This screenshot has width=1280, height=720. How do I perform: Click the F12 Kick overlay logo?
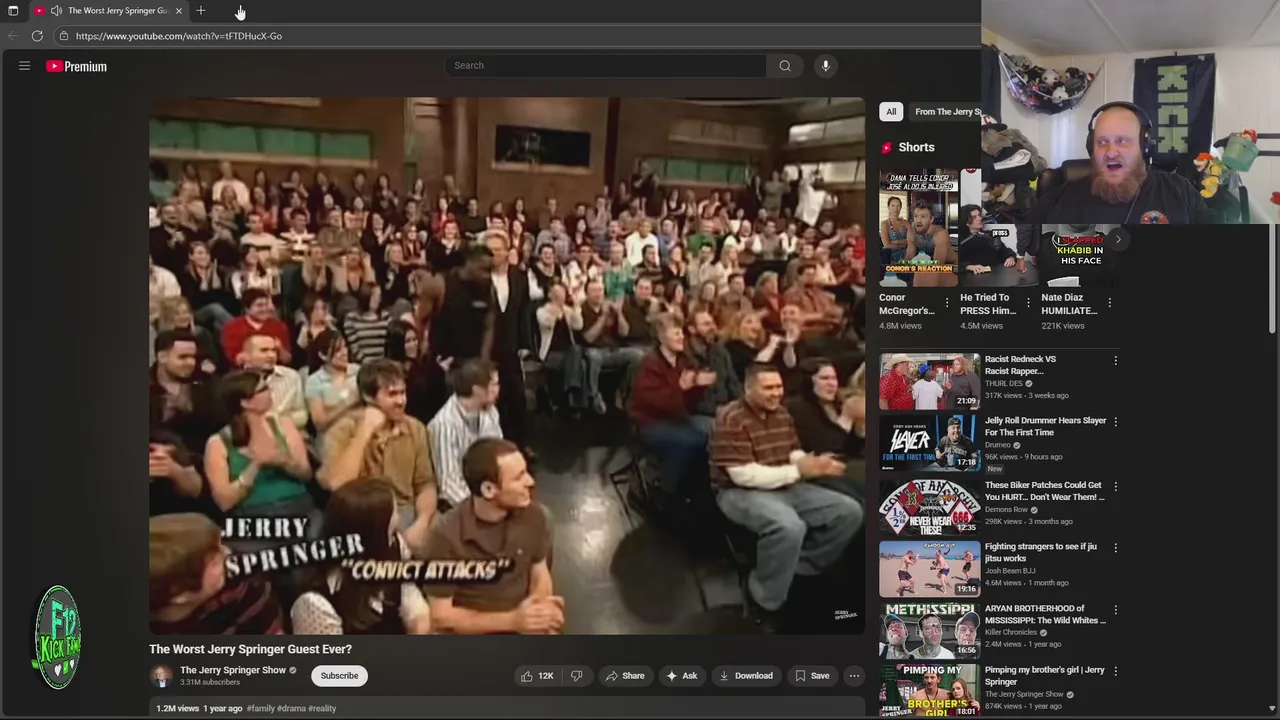click(58, 638)
